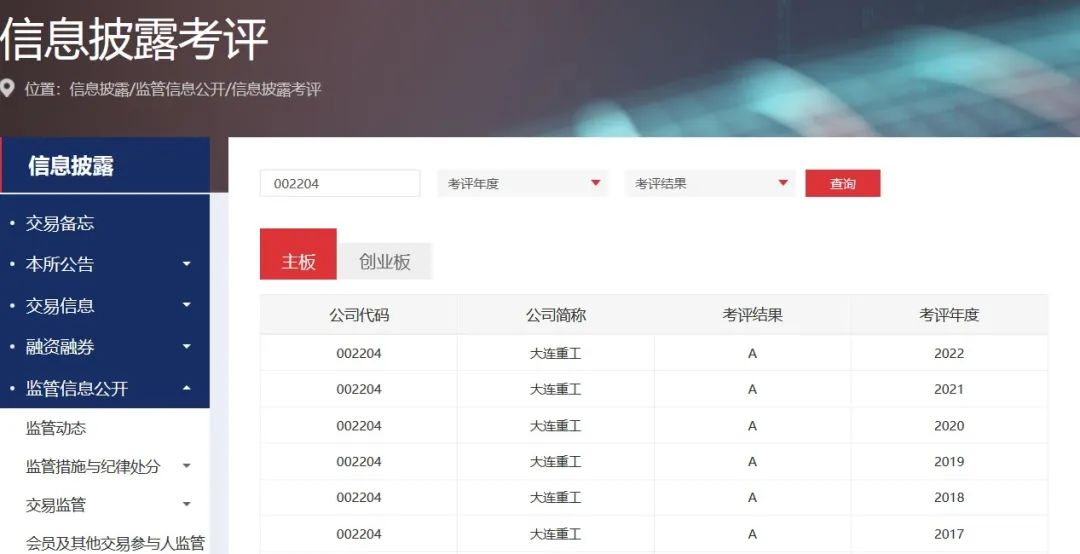Click year 2017 in the table
The width and height of the screenshot is (1080, 554).
click(949, 534)
